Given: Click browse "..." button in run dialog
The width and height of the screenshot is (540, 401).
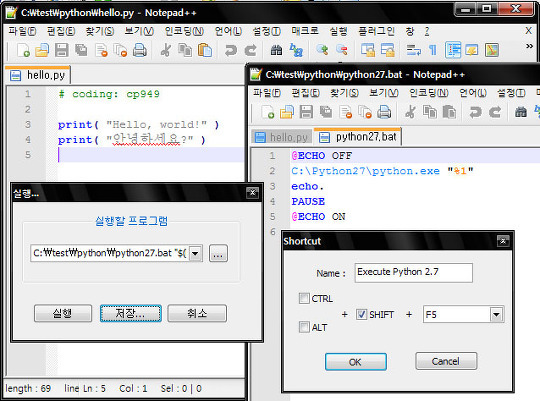Looking at the screenshot, I should 218,254.
